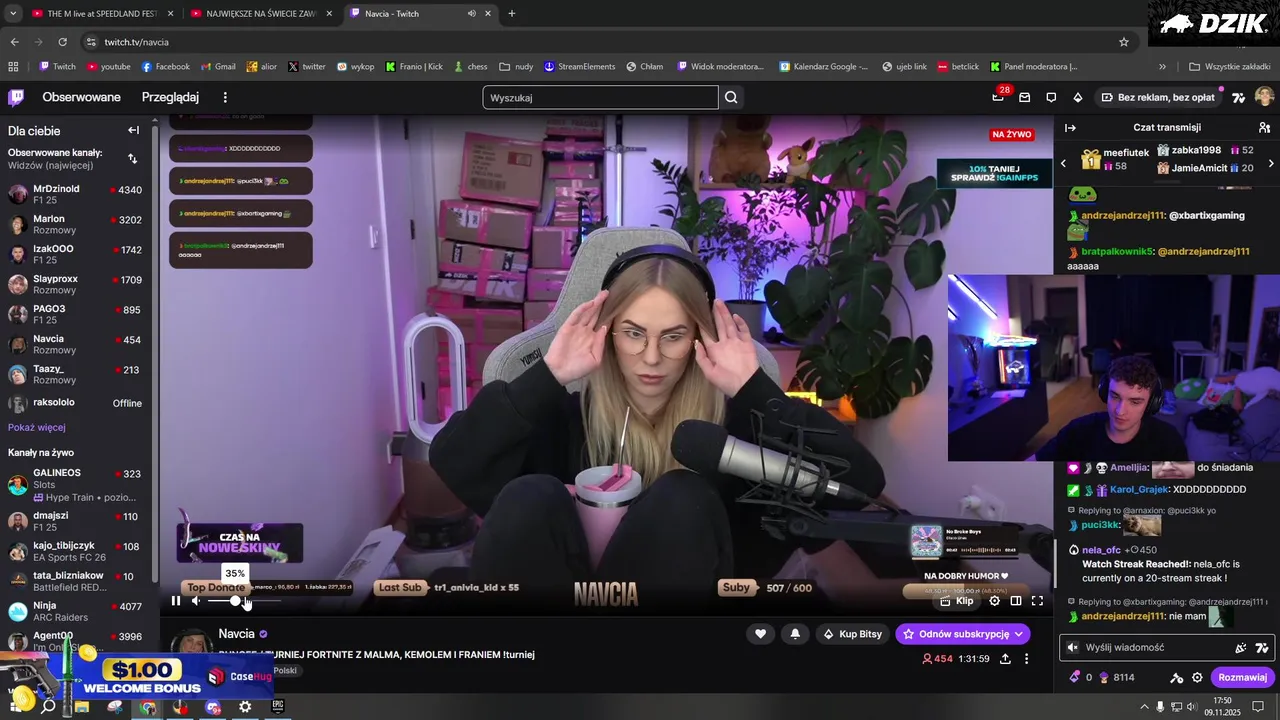Adjust the stream volume slider

[x=244, y=601]
